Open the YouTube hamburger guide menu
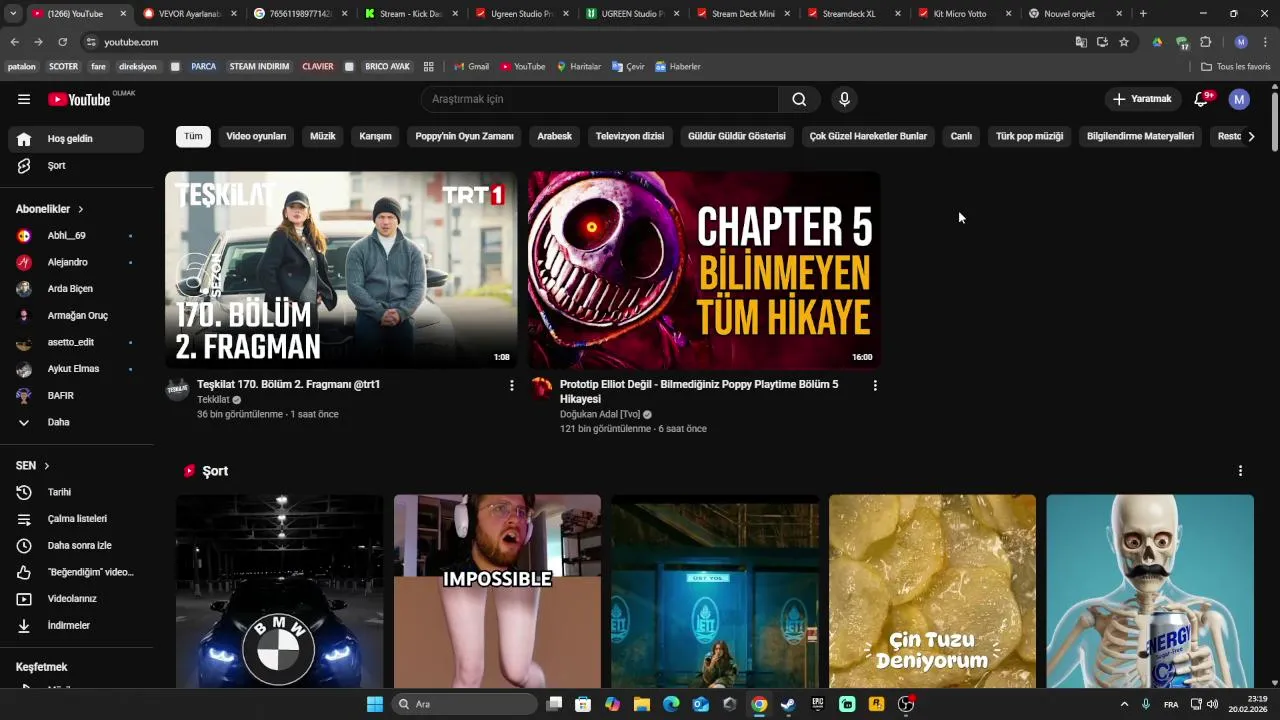Viewport: 1280px width, 720px height. point(24,99)
